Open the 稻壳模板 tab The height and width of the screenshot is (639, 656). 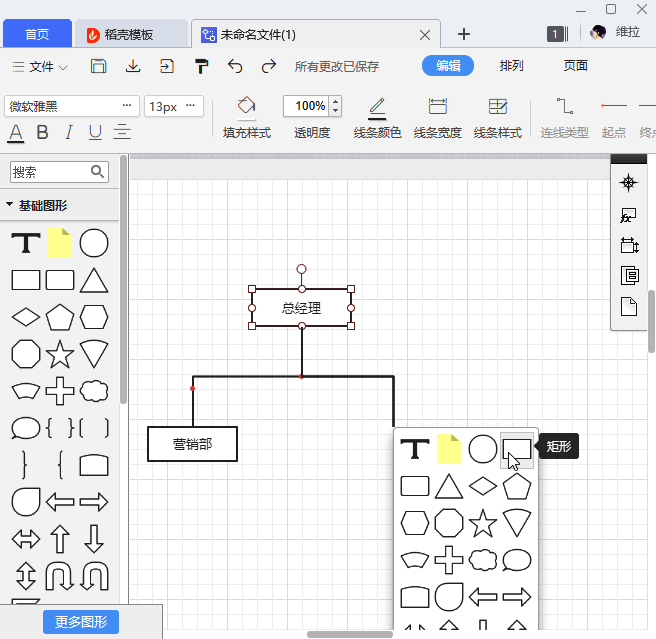click(x=130, y=34)
